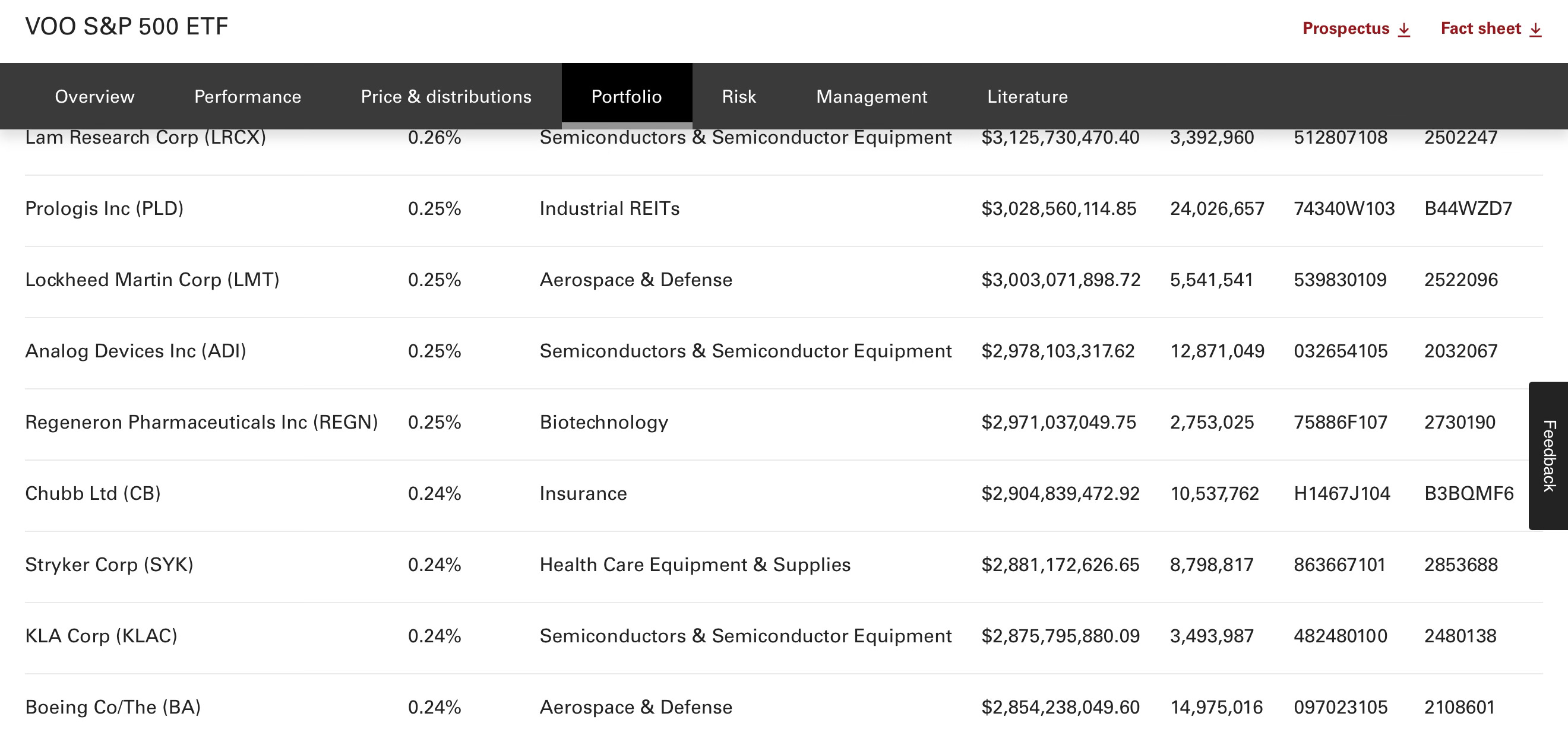Switch to the Performance tab
The width and height of the screenshot is (1568, 729).
click(x=247, y=96)
